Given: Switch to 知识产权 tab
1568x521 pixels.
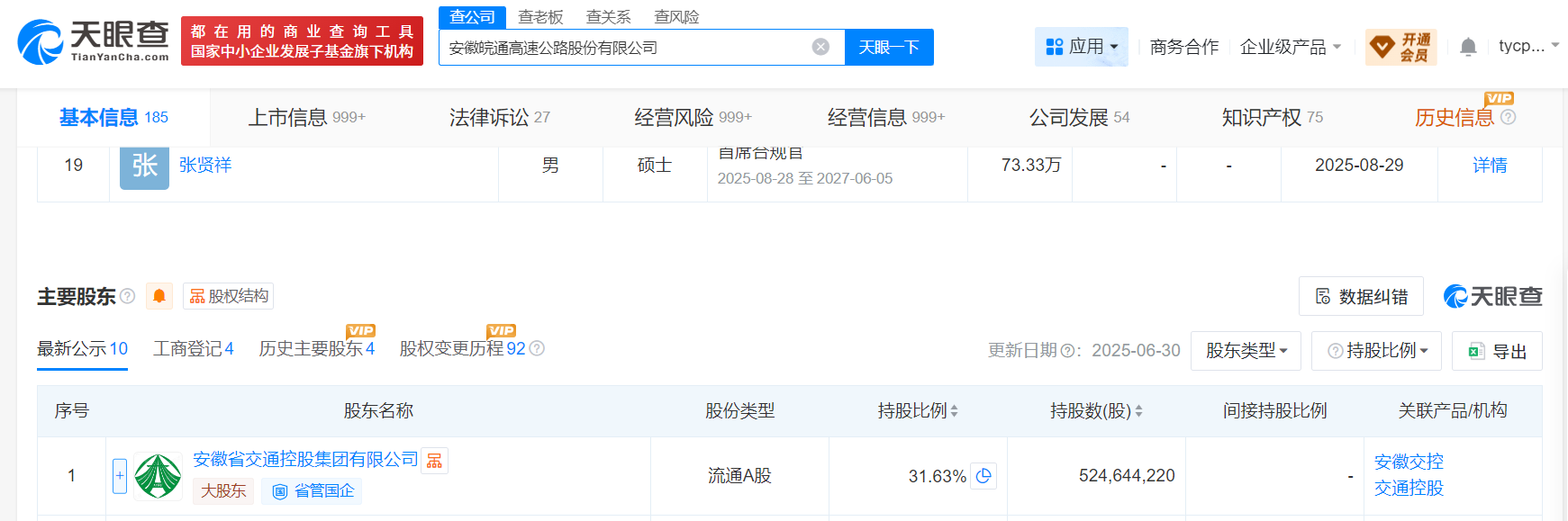Looking at the screenshot, I should click(1272, 117).
